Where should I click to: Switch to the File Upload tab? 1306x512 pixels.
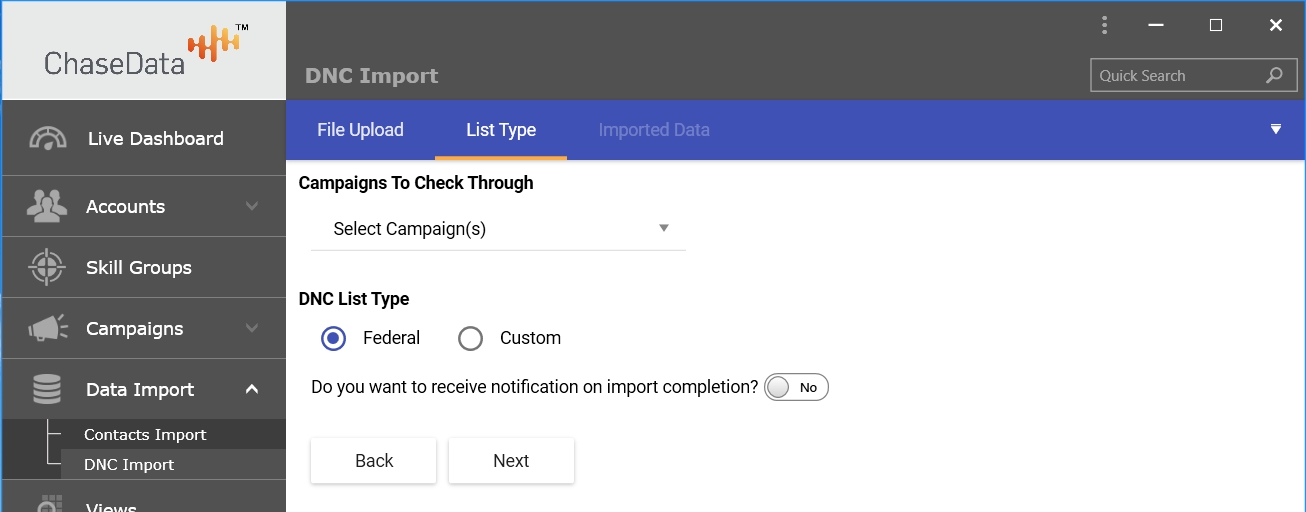(x=360, y=130)
